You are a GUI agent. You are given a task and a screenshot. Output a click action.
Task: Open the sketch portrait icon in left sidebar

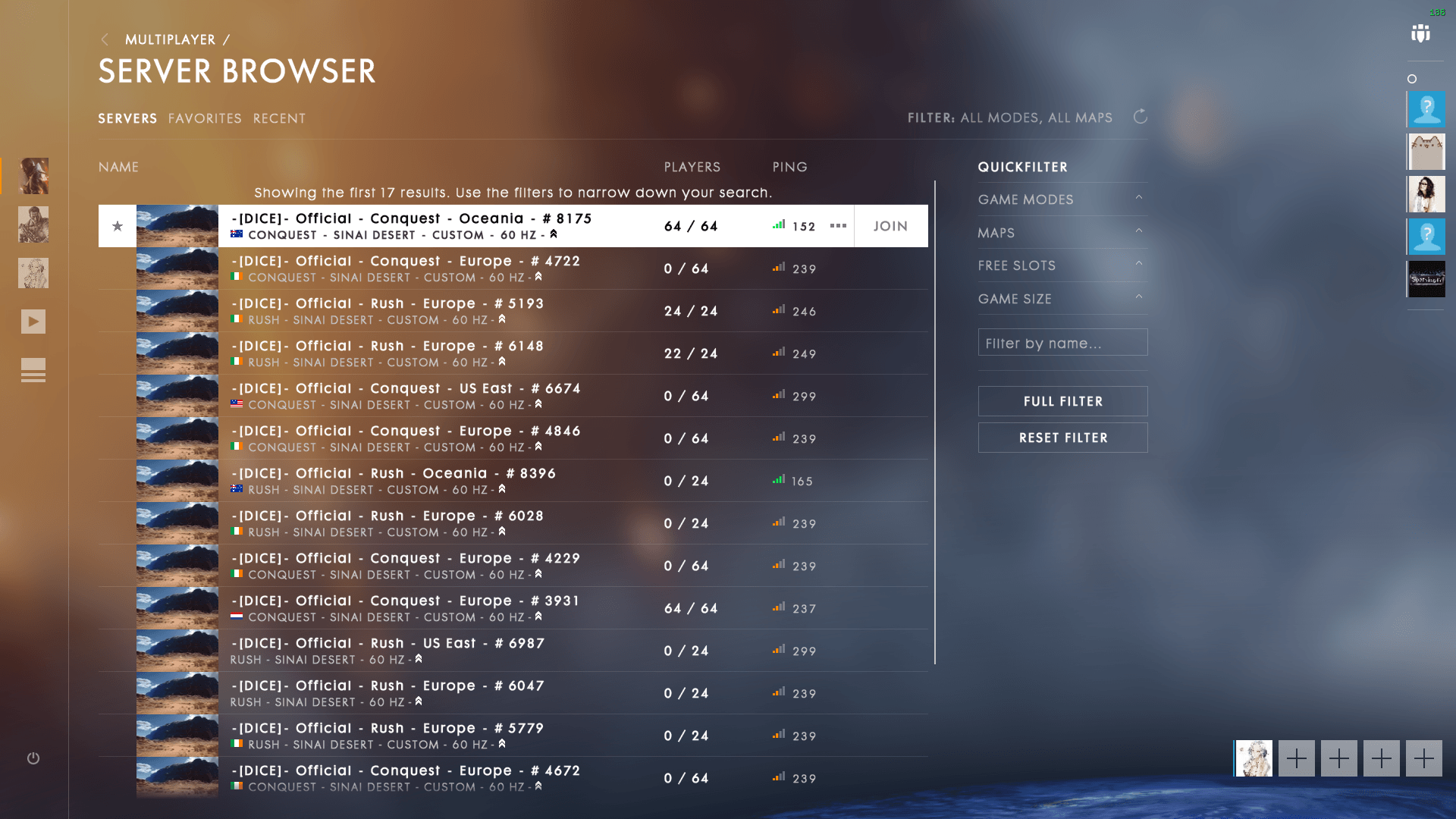(33, 273)
